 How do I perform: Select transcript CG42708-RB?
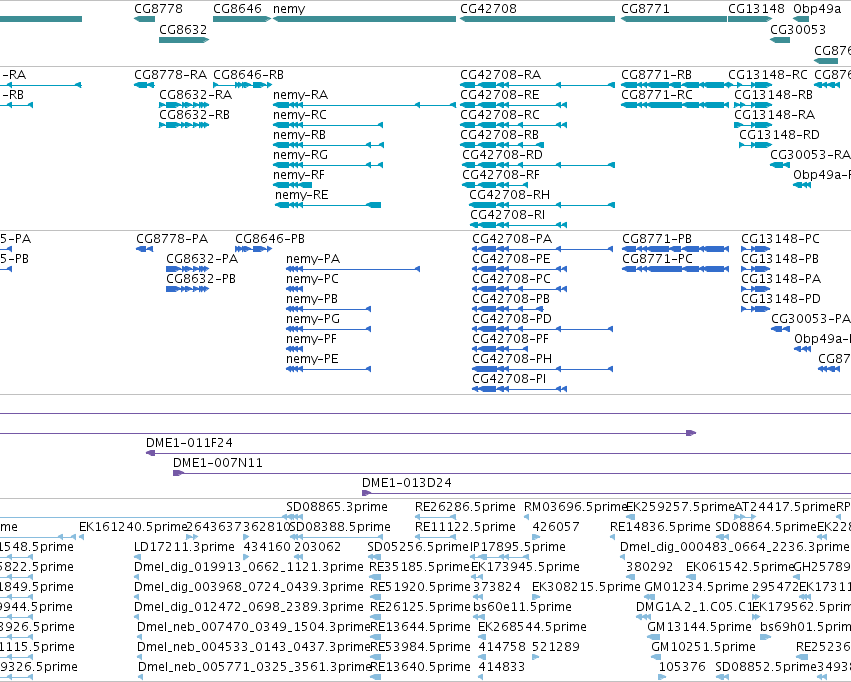click(502, 145)
